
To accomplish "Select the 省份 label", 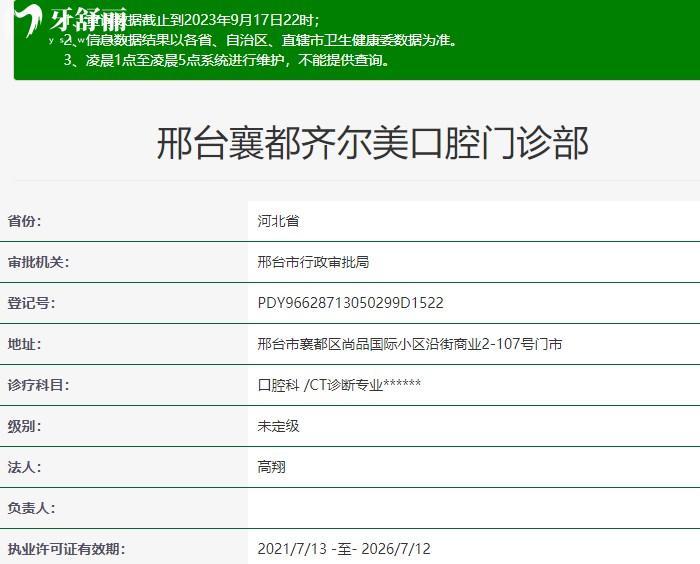I will (x=25, y=221).
